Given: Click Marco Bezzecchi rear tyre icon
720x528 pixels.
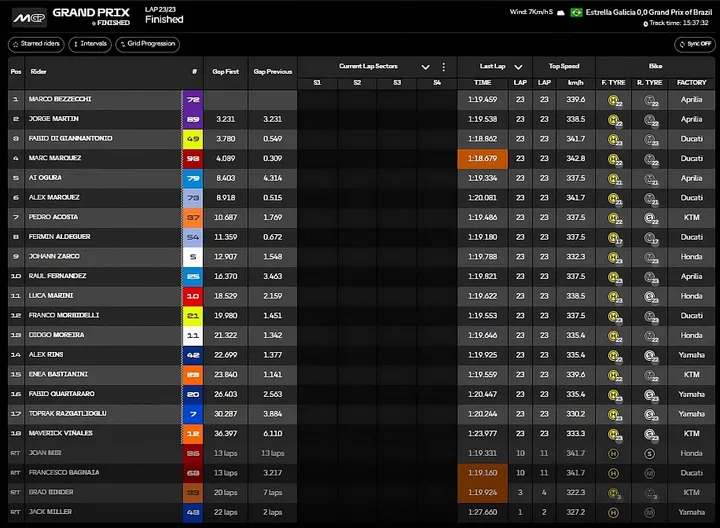Looking at the screenshot, I should click(x=651, y=100).
